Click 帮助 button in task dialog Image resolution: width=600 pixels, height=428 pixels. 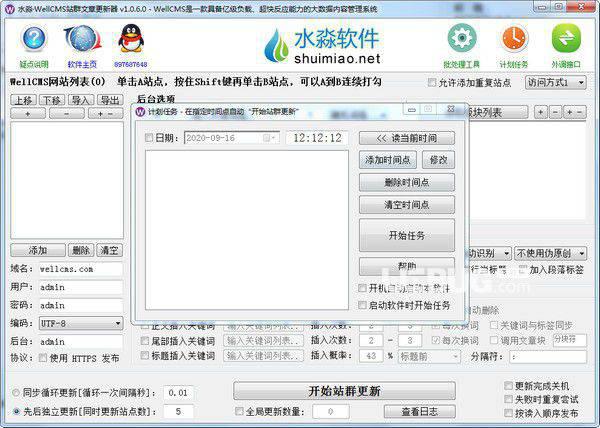407,266
